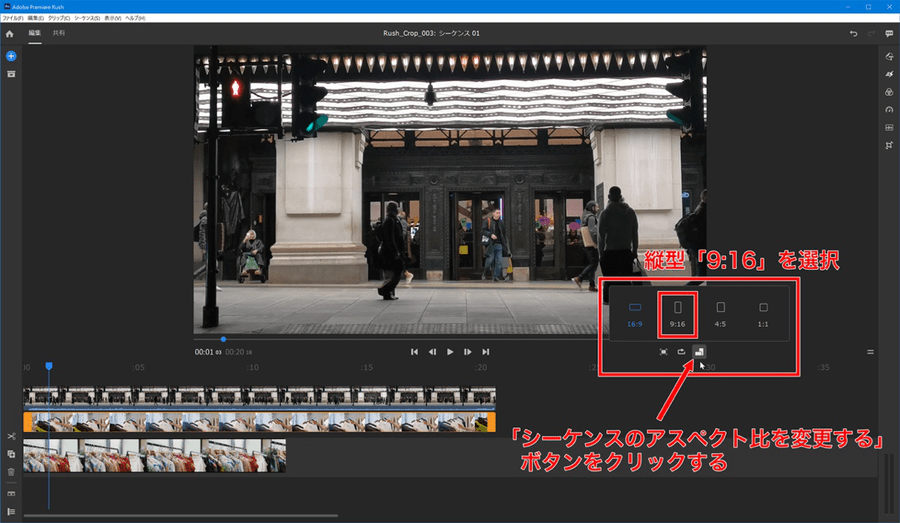
Task: Open the ファイル menu
Action: click(13, 18)
